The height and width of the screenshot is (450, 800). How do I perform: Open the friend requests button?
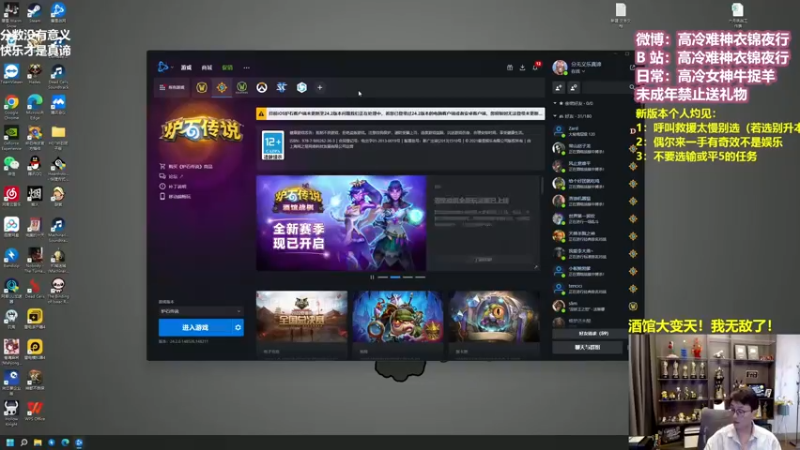(590, 334)
